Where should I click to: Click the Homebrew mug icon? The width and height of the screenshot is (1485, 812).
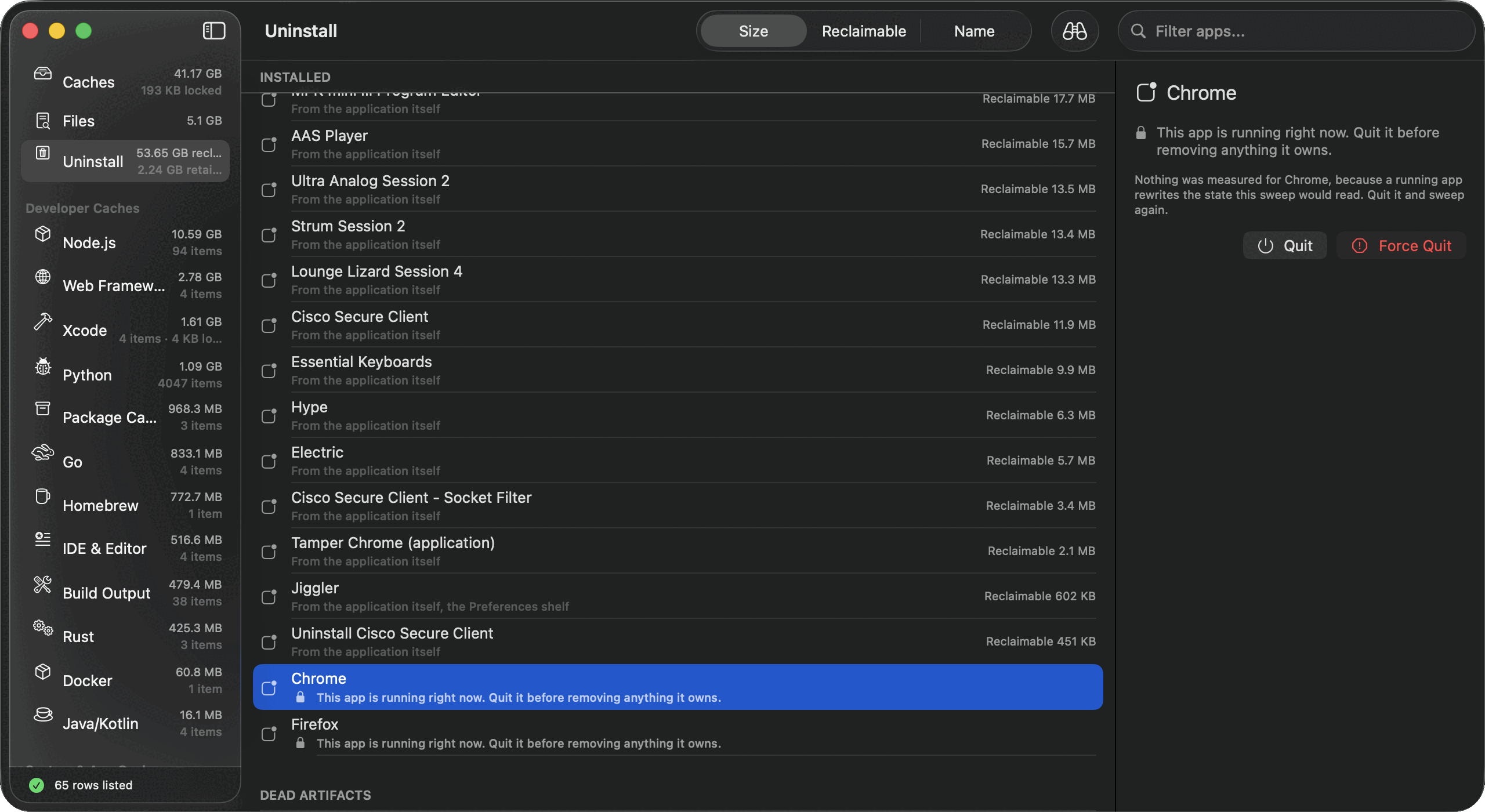[x=43, y=496]
